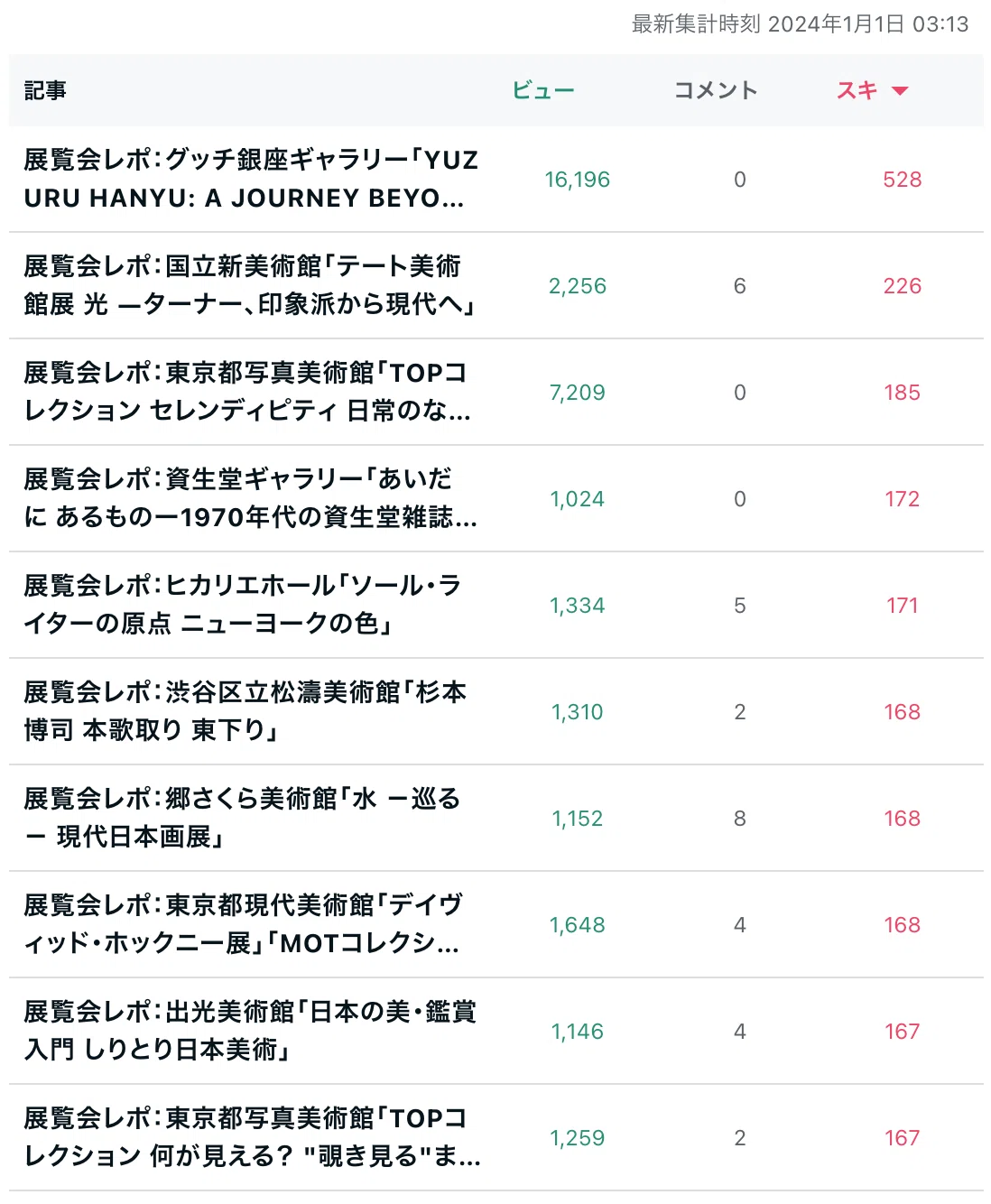Viewport: 991px width, 1204px height.
Task: Open the 資生堂ギャラリー あいだにあるもの article
Action: point(251,498)
